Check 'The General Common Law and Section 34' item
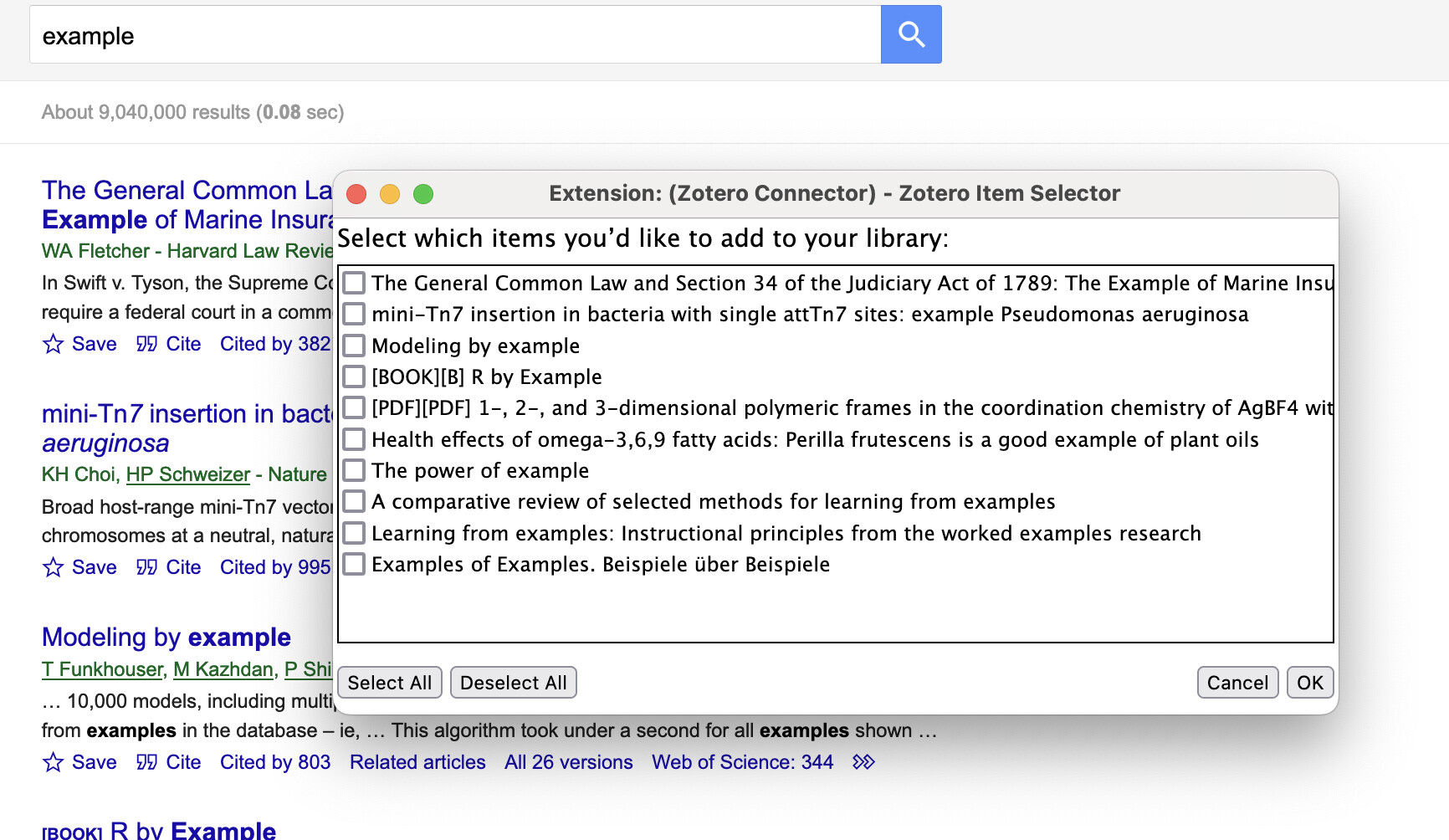Viewport: 1449px width, 840px height. [x=354, y=283]
